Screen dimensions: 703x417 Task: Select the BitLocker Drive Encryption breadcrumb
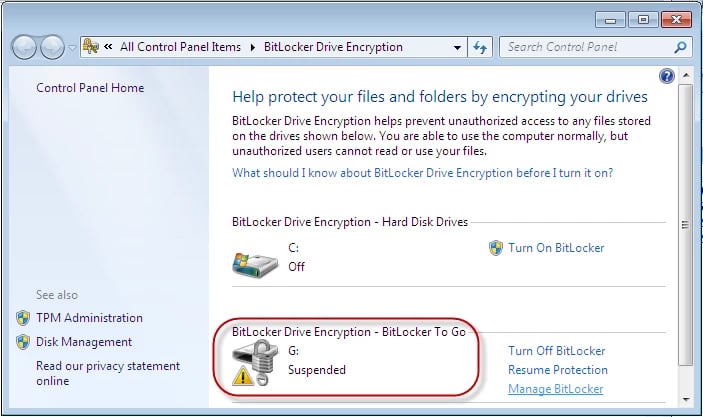point(333,47)
